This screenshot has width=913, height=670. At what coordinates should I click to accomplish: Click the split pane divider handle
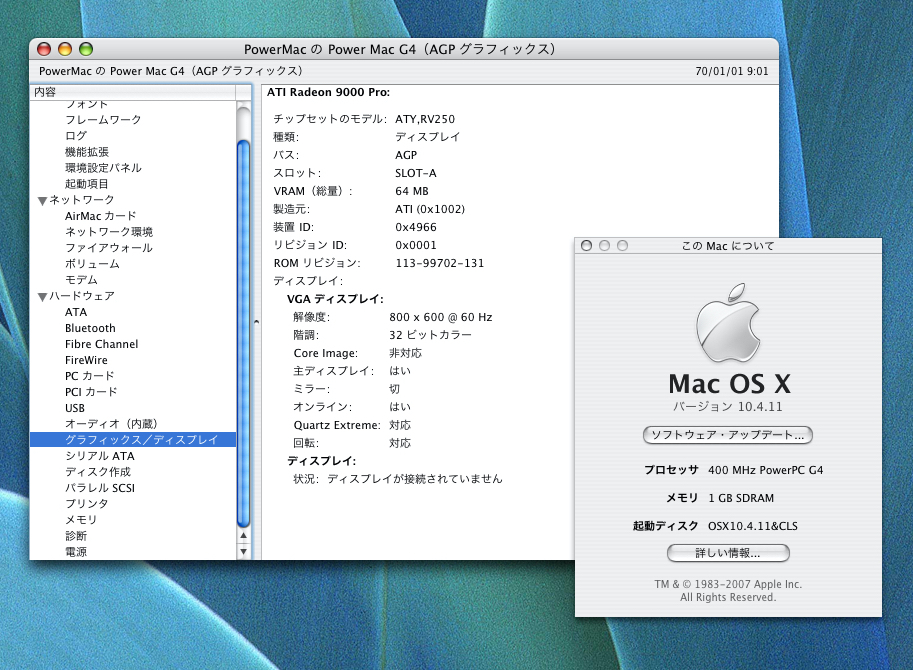point(256,322)
